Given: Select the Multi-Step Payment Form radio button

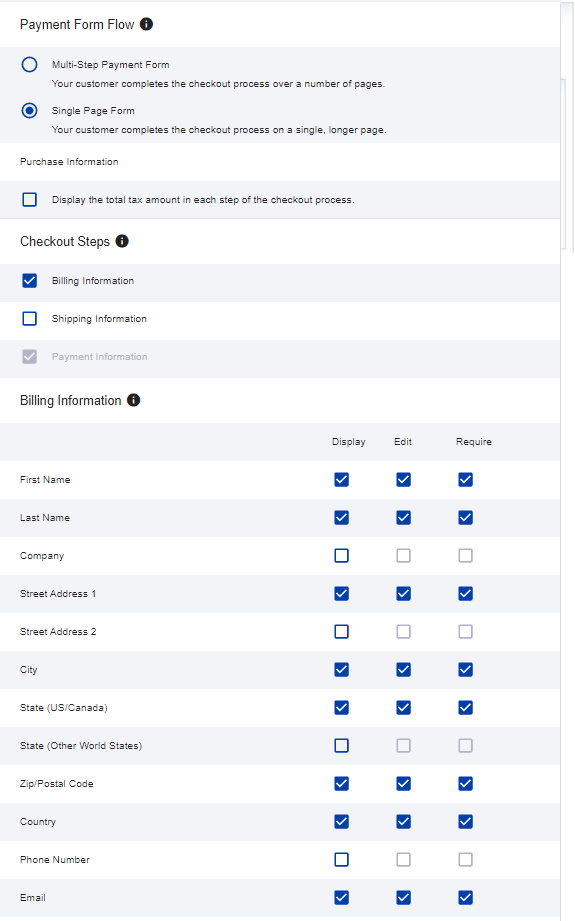Looking at the screenshot, I should point(29,65).
